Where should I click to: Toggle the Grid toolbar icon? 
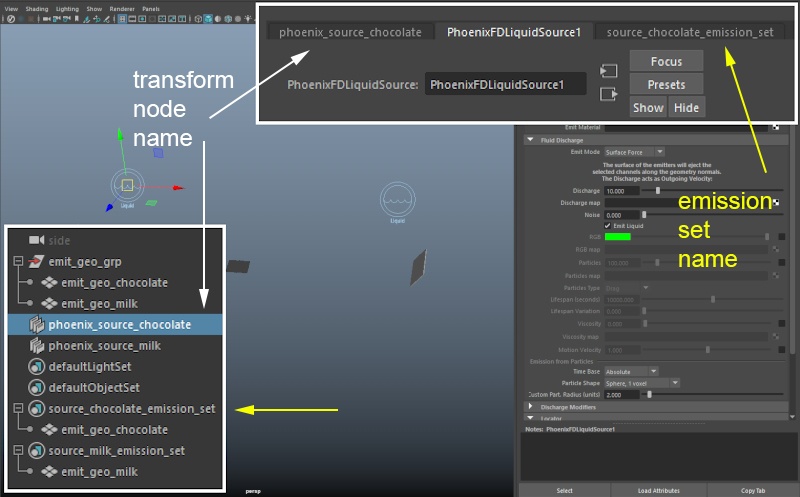122,19
